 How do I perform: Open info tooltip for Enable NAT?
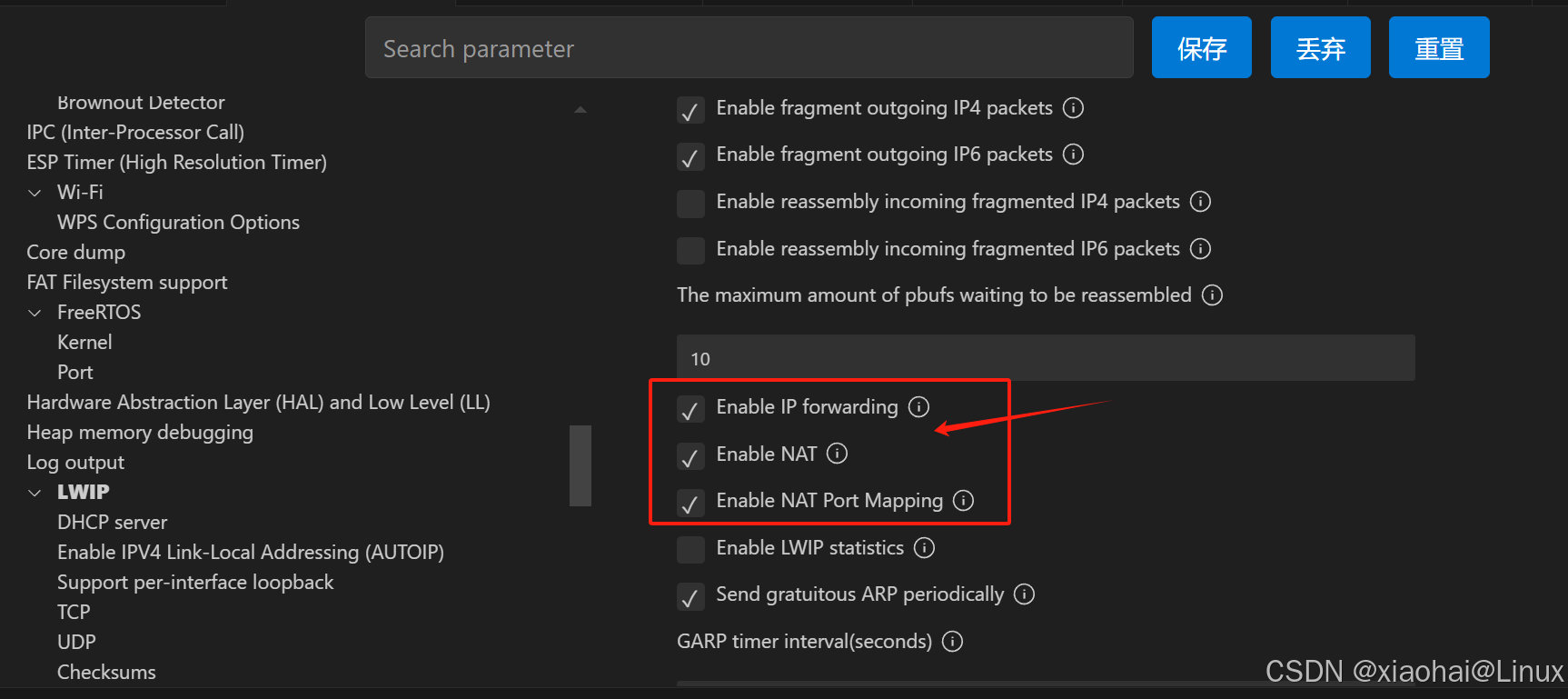tap(837, 453)
